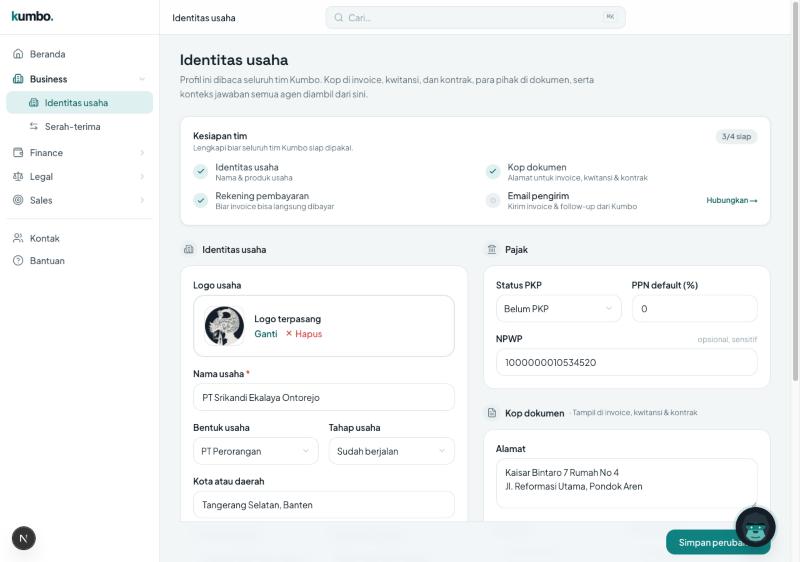This screenshot has width=800, height=562.
Task: Click Rekening pembayaran checklist text
Action: coord(262,196)
